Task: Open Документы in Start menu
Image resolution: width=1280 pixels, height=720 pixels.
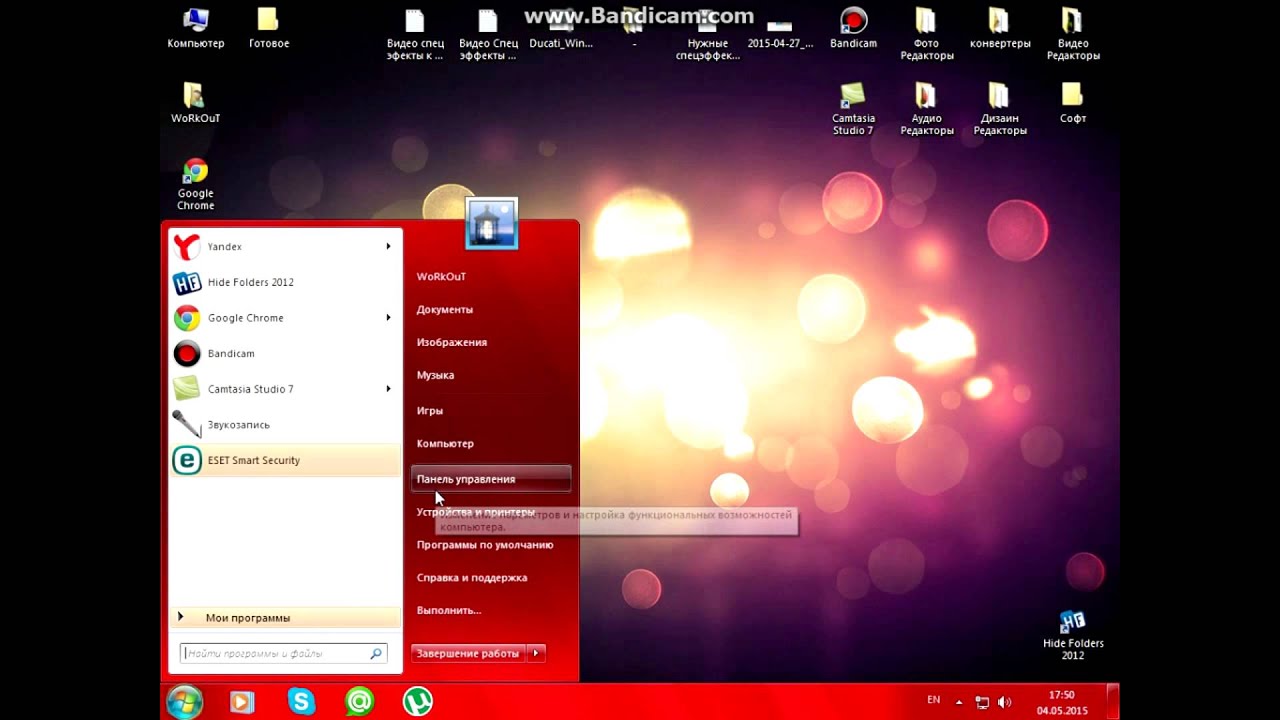Action: (x=445, y=309)
